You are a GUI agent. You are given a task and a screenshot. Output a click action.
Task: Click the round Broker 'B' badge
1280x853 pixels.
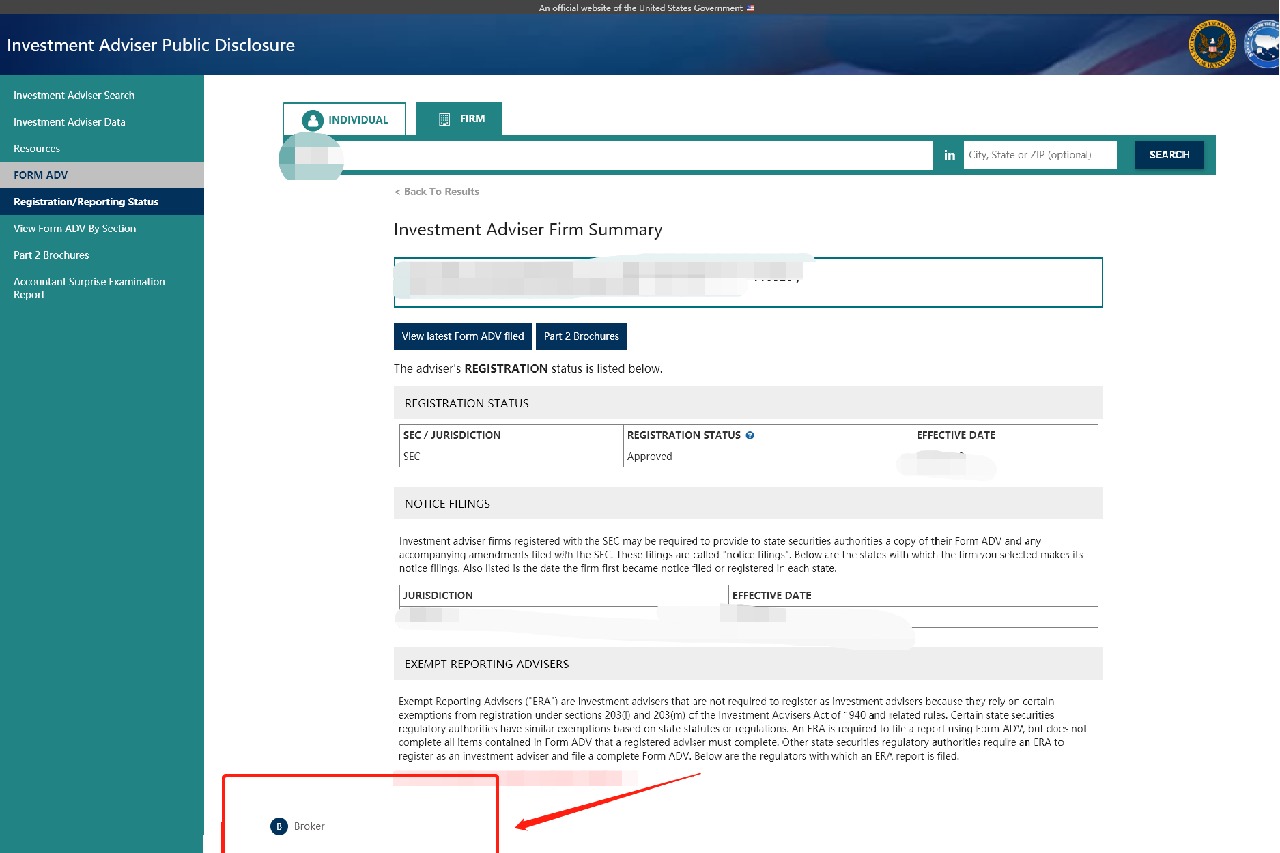pos(279,826)
